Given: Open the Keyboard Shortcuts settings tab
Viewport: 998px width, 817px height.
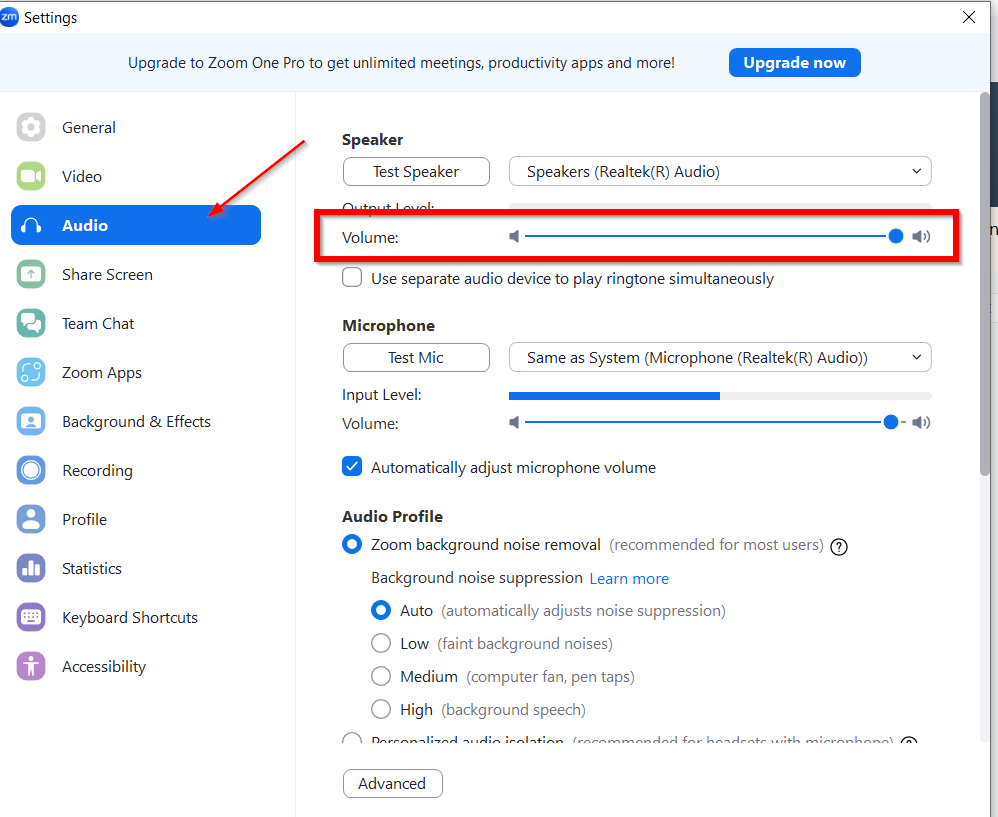Looking at the screenshot, I should tap(129, 617).
